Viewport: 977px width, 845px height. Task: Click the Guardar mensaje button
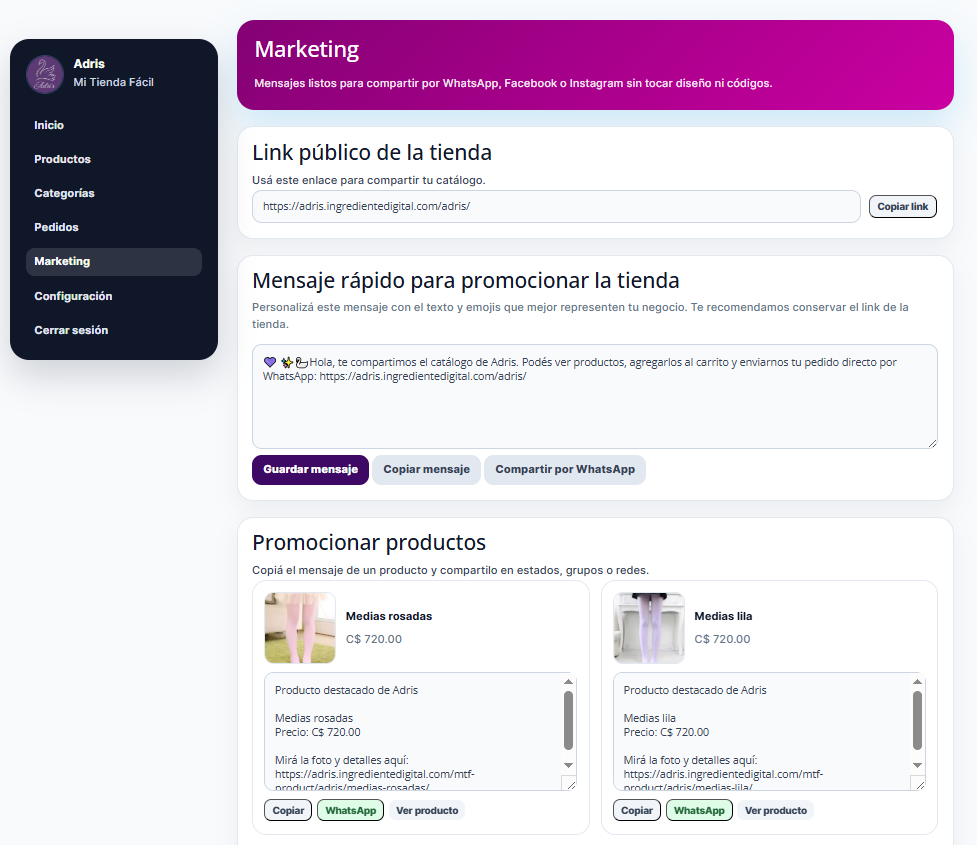(310, 470)
